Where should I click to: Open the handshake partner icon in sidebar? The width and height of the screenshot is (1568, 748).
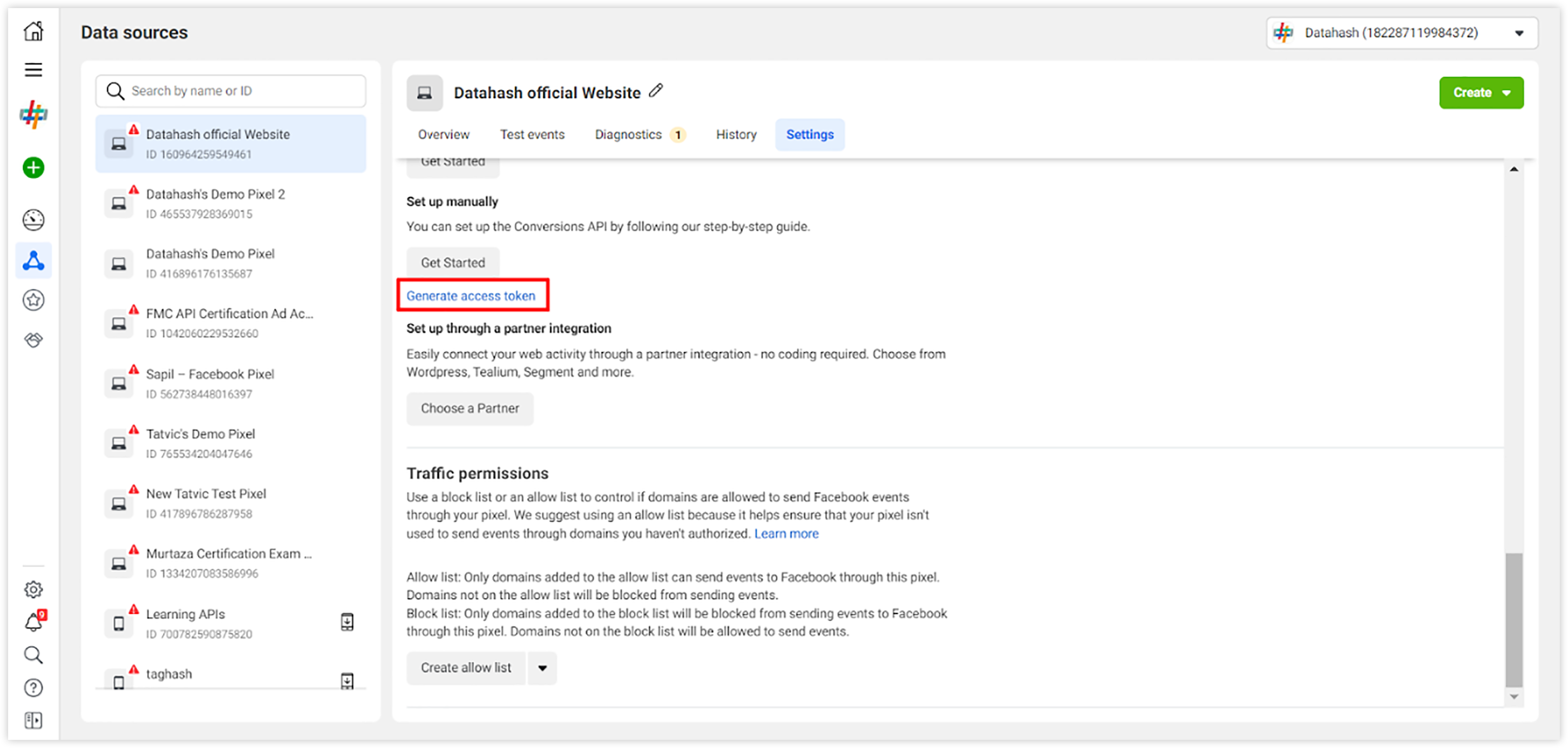point(33,339)
